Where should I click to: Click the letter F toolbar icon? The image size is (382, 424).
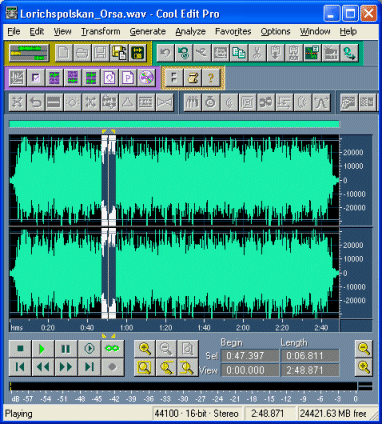(174, 78)
